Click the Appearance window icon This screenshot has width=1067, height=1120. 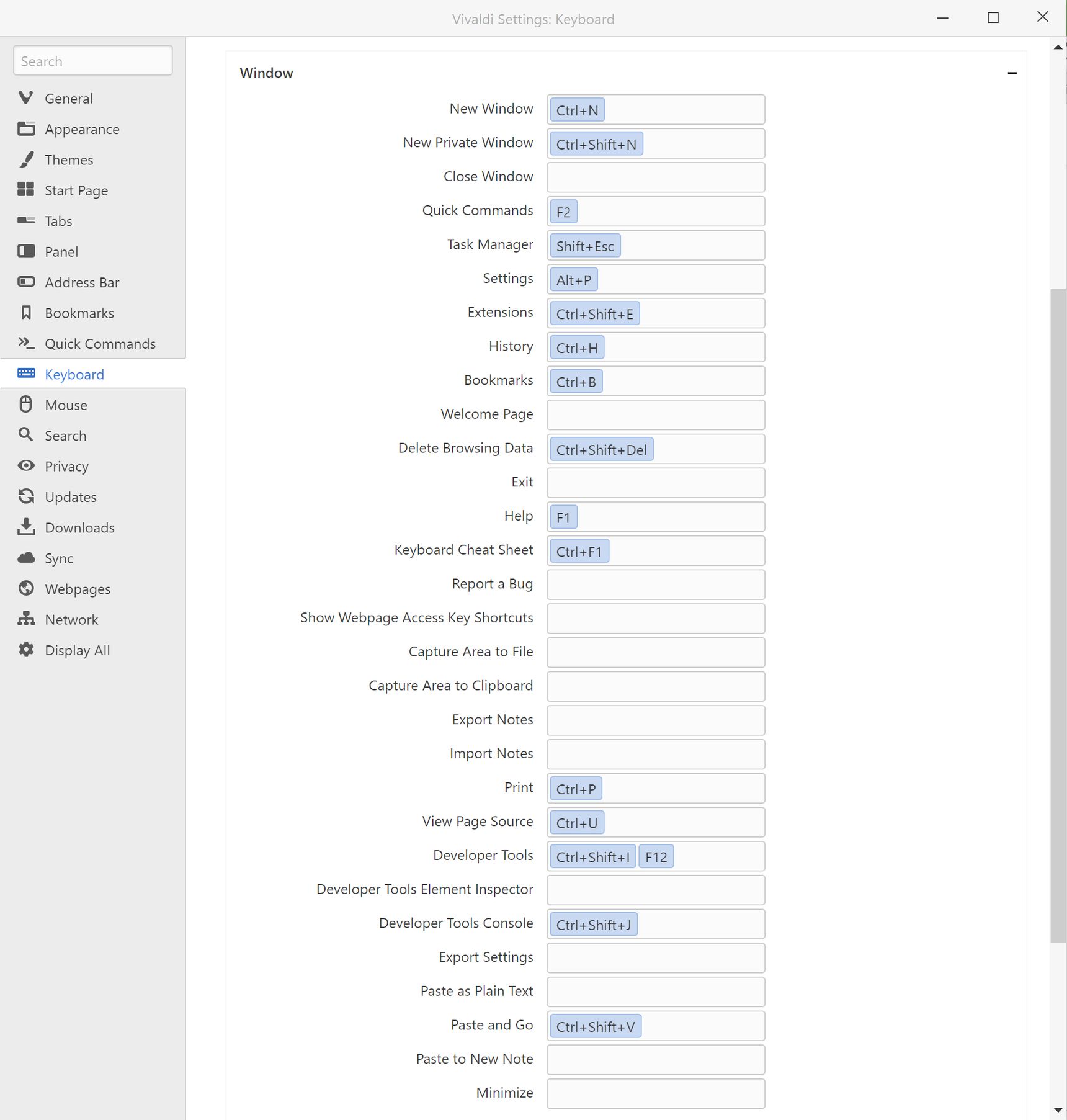click(x=26, y=128)
